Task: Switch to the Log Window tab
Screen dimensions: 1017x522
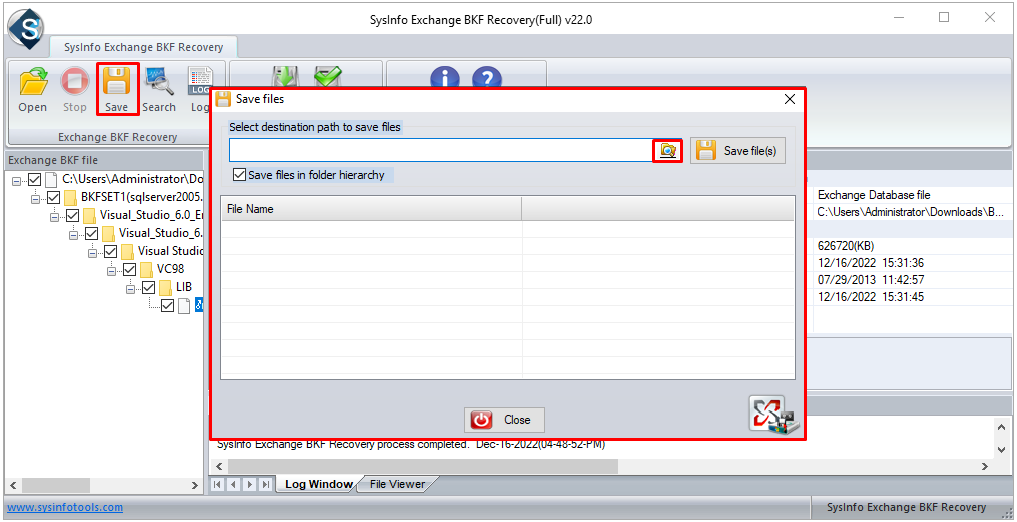Action: coord(318,484)
